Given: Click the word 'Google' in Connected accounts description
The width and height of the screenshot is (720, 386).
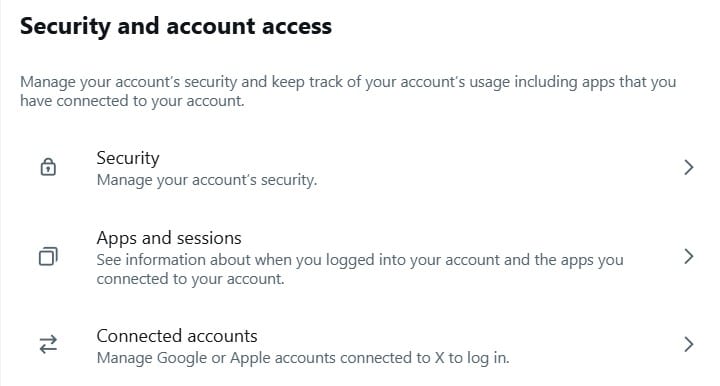Looking at the screenshot, I should 182,358.
